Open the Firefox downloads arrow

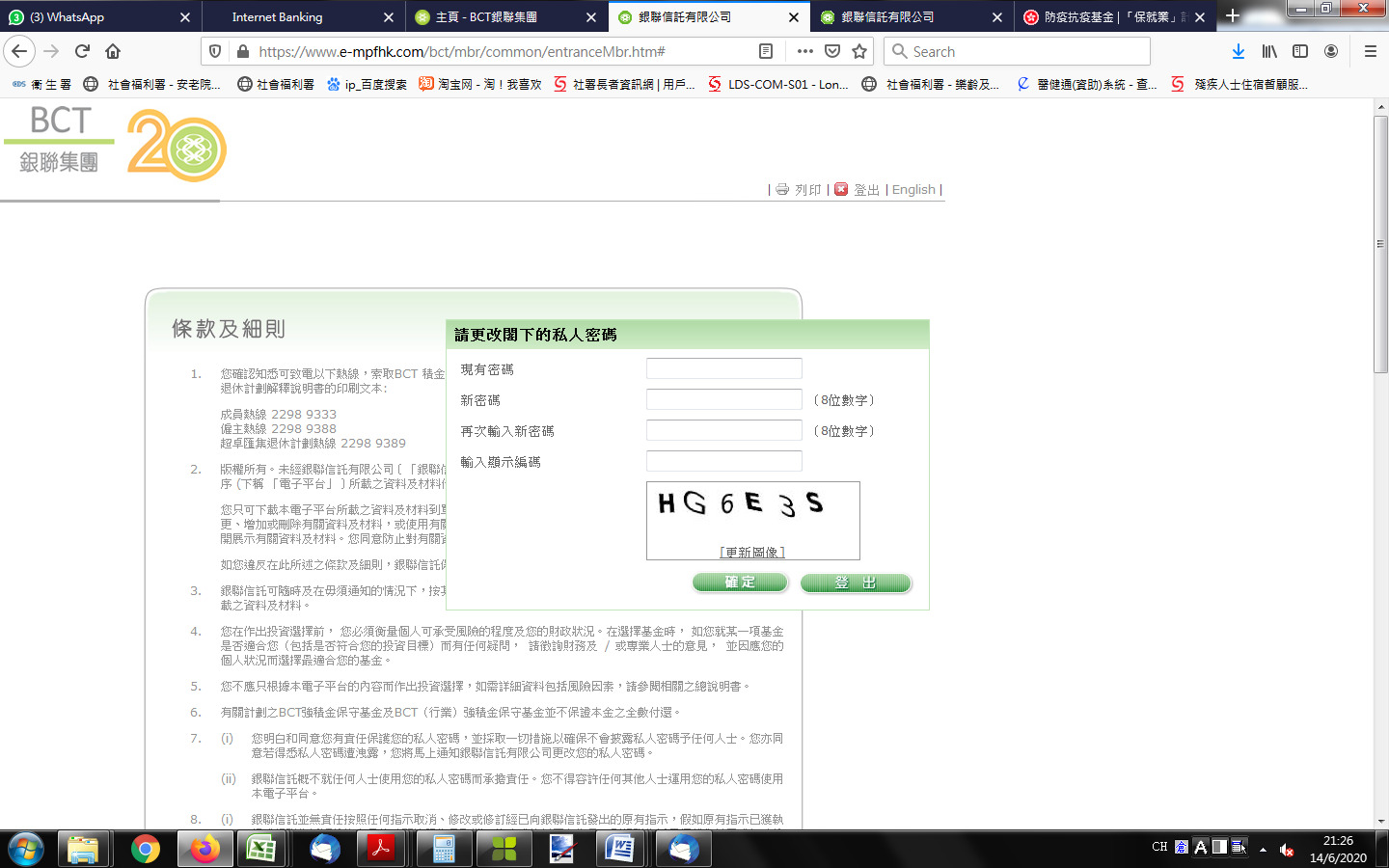click(1239, 51)
